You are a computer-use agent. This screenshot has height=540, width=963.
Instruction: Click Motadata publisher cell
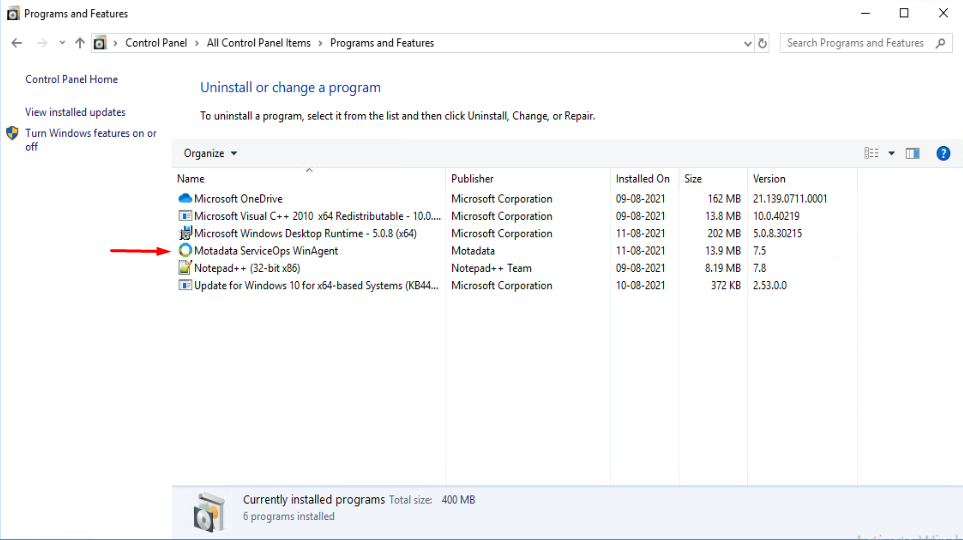coord(473,251)
